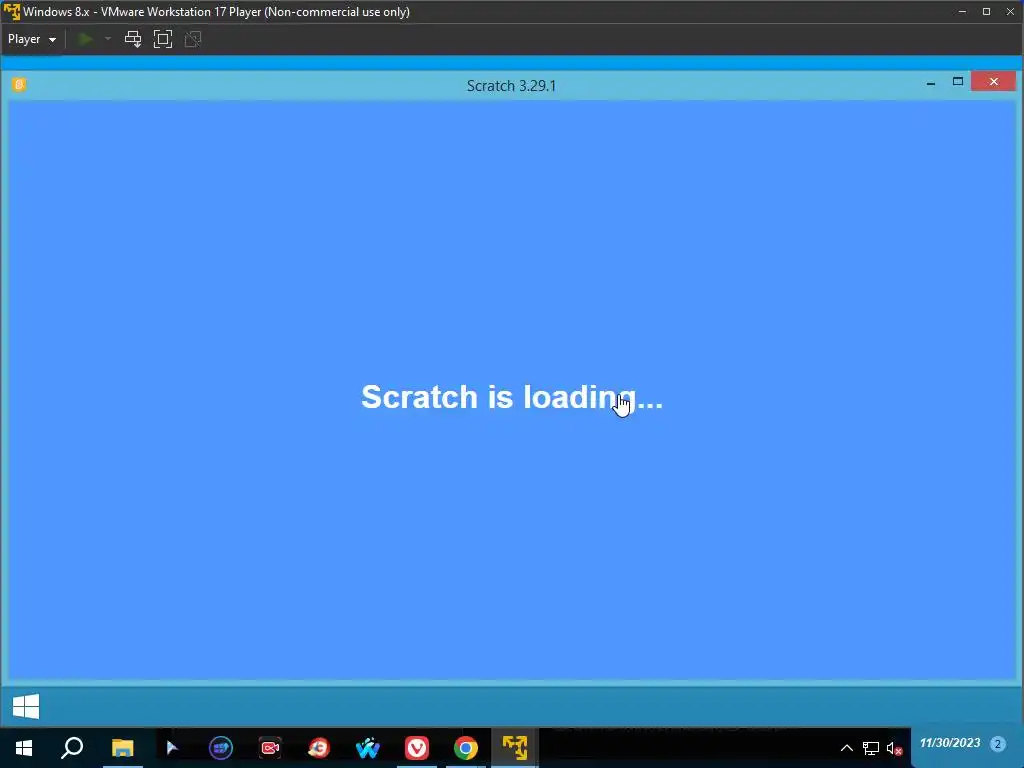Click the guest Windows 8 Start button
The image size is (1024, 768).
(26, 706)
